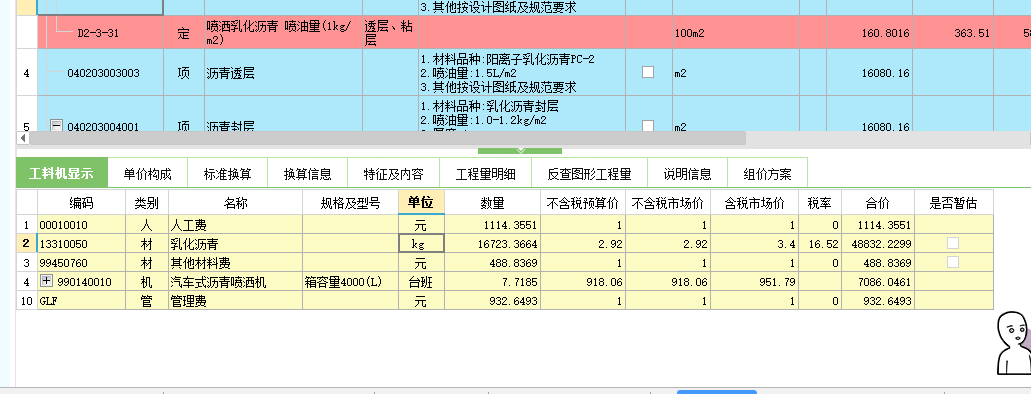Click the 单位 column header
Screen dimensions: 1031x394
point(421,203)
